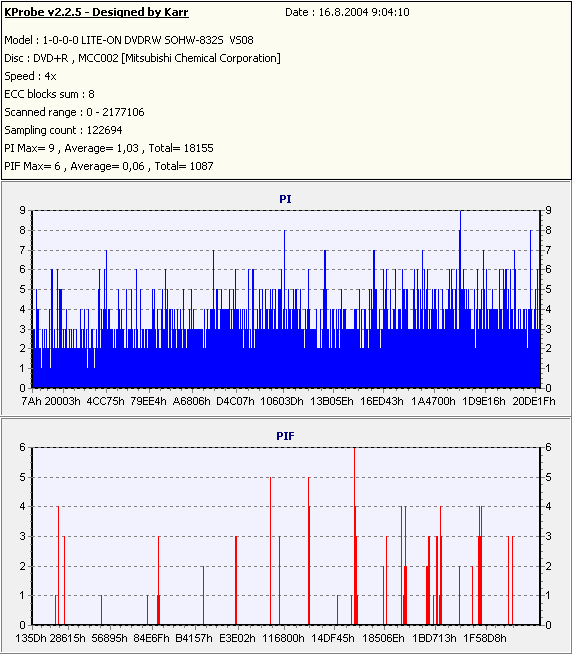Click PIF chart x-axis label 'E3E02h'
The height and width of the screenshot is (654, 572).
click(237, 638)
